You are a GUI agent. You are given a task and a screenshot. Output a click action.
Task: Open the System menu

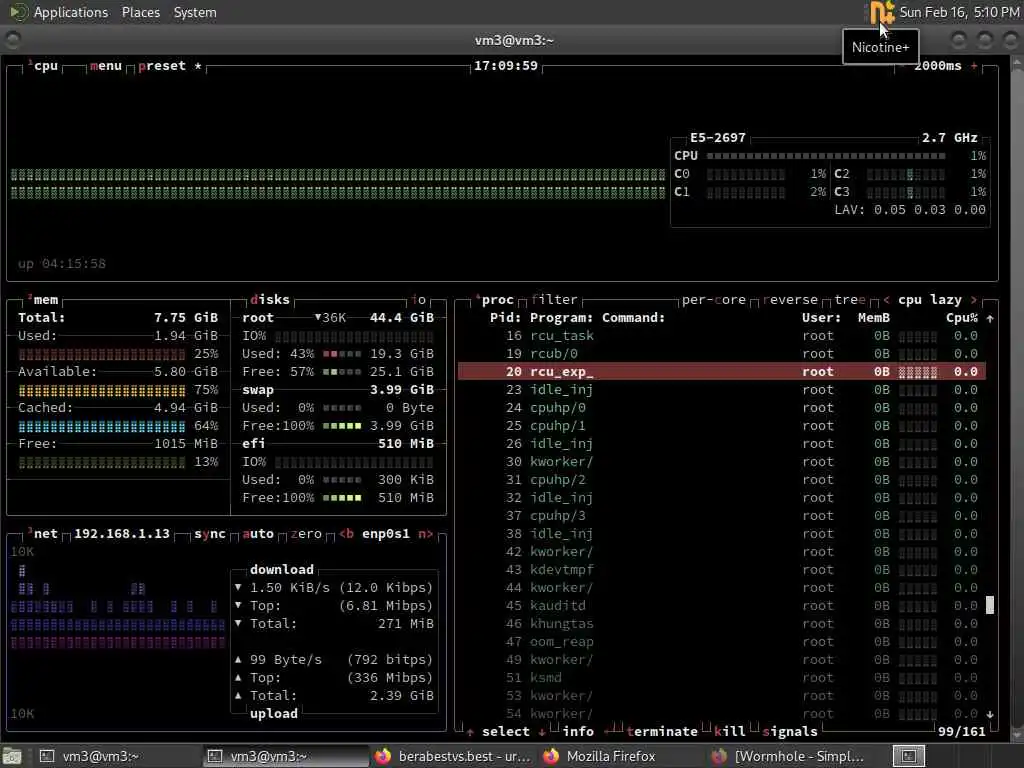pyautogui.click(x=195, y=12)
